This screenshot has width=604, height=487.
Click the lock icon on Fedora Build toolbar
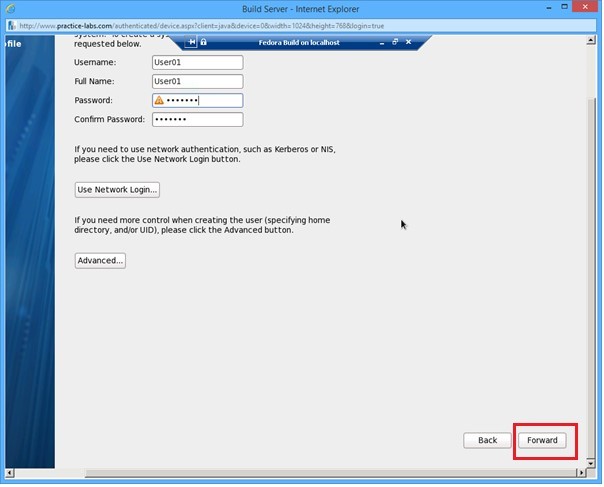[x=203, y=42]
